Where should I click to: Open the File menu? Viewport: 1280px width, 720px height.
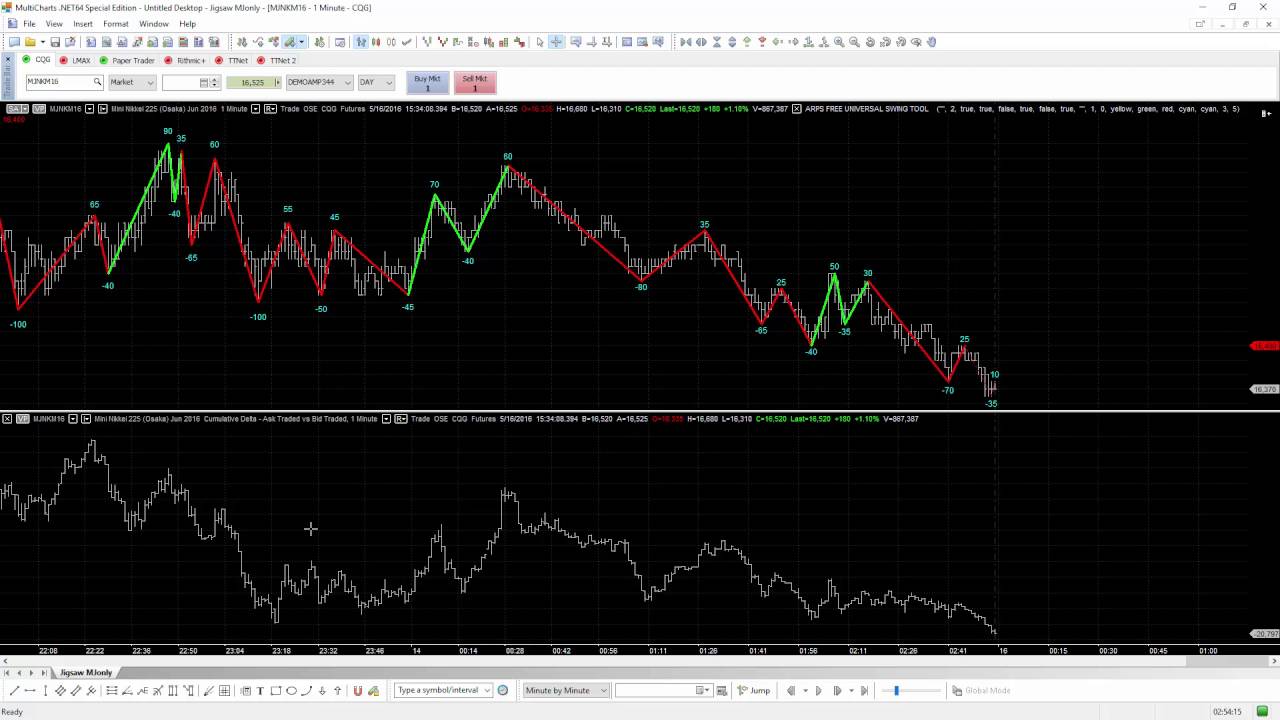point(29,24)
